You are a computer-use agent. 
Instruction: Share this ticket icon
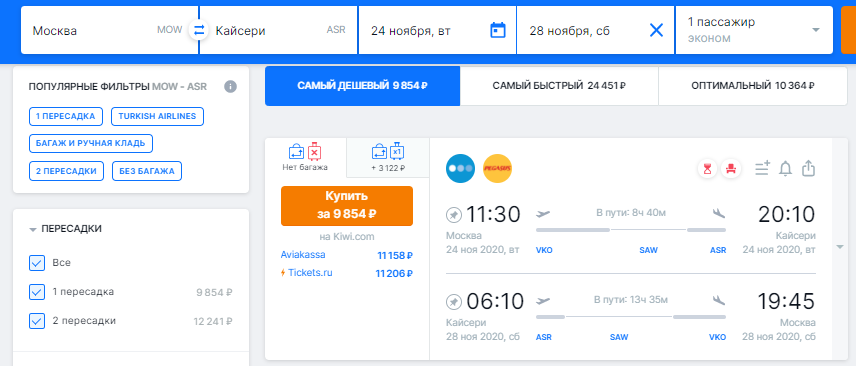(808, 168)
